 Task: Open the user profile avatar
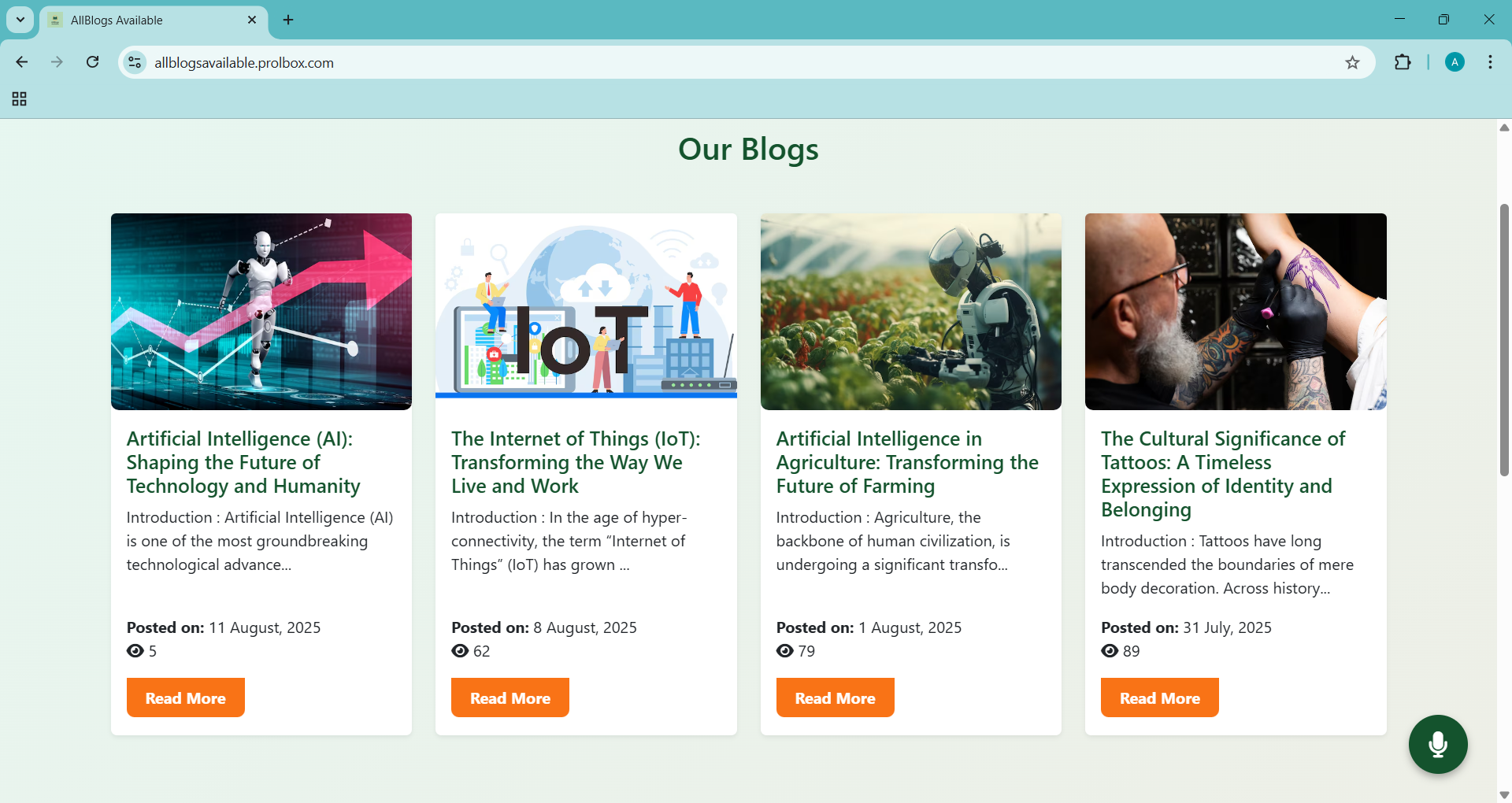1455,63
